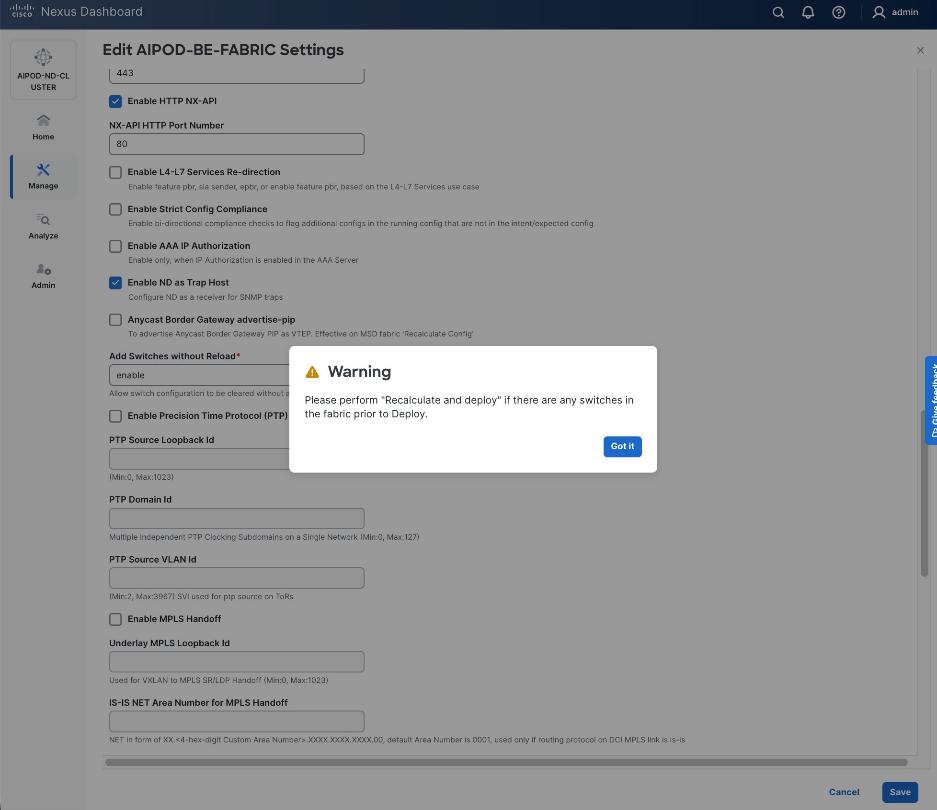Cancel editing the fabric settings
Image resolution: width=937 pixels, height=810 pixels.
point(843,791)
